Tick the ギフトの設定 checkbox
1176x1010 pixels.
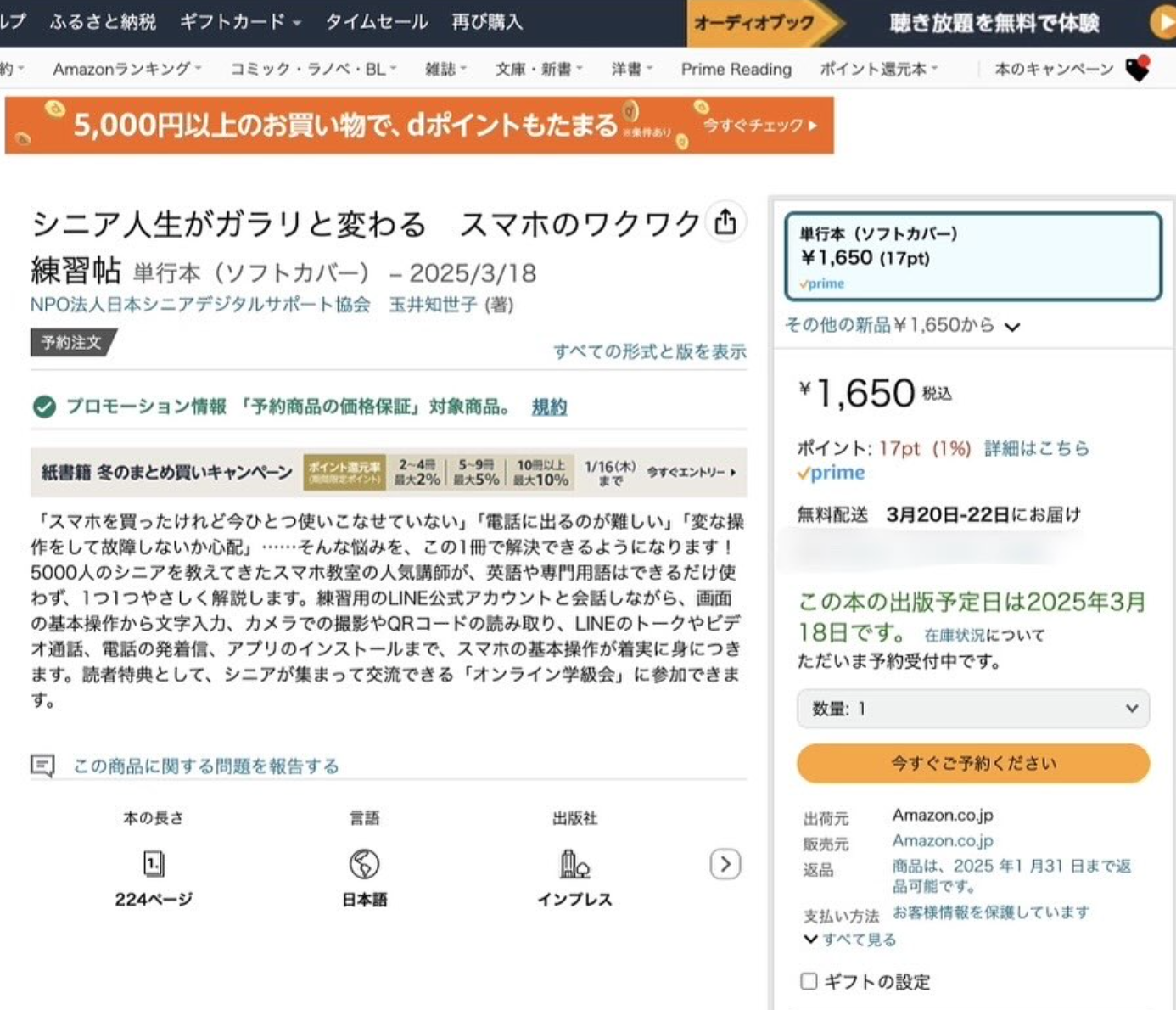[x=809, y=981]
